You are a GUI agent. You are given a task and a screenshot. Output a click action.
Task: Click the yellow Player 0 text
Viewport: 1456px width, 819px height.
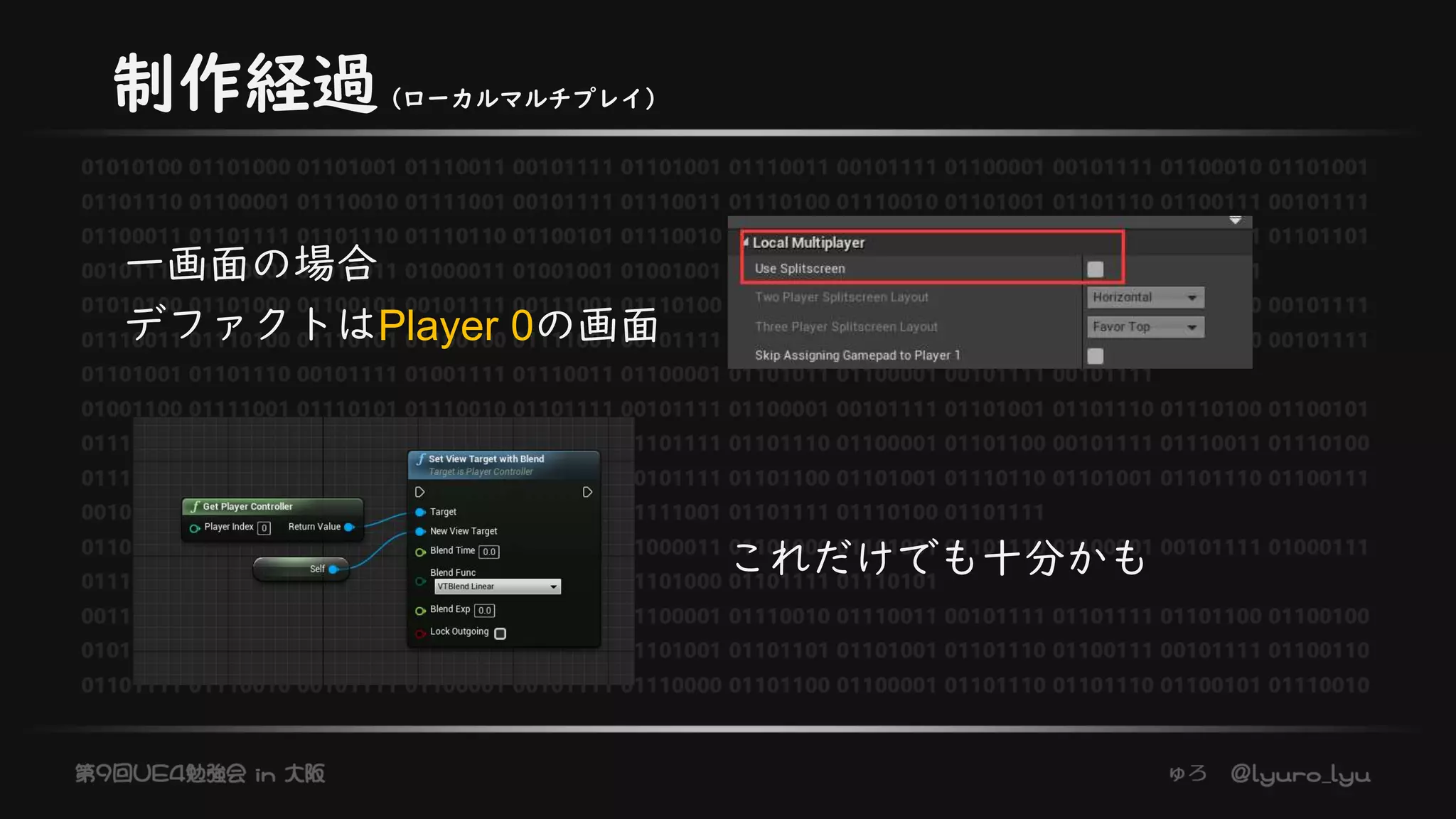tap(456, 326)
